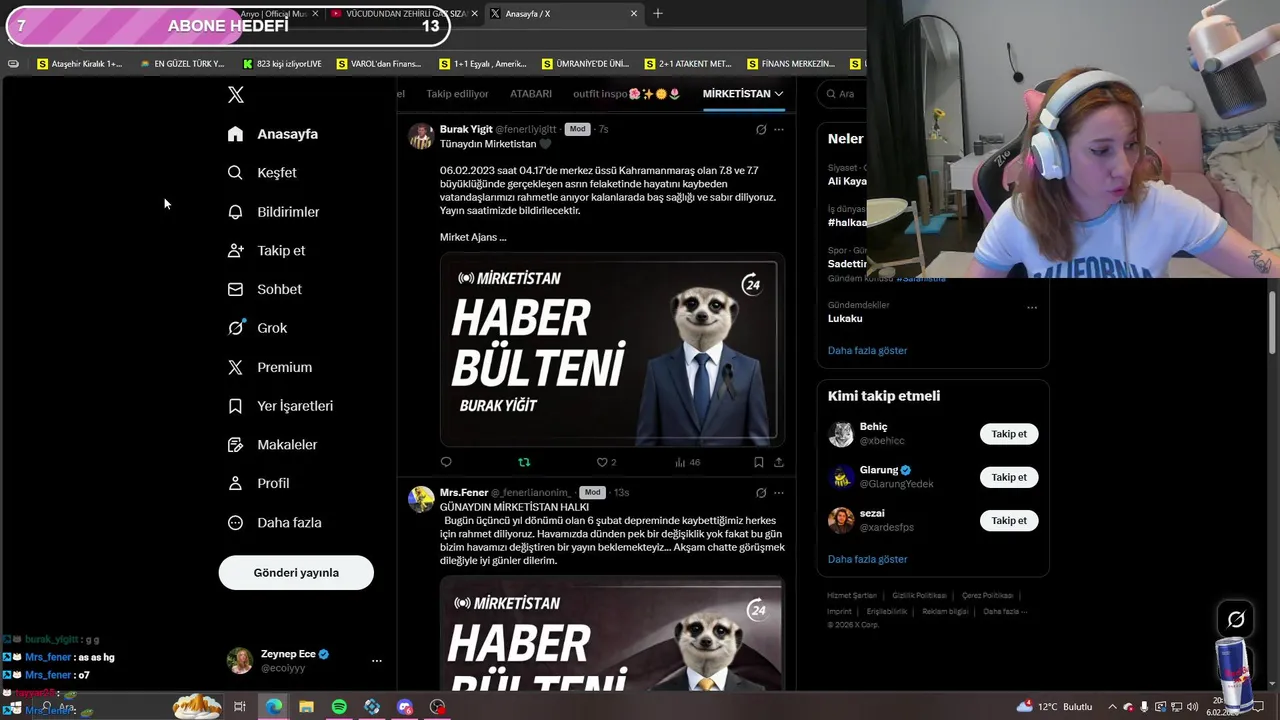Bookmark Burak Yigit's post
Screen dimensions: 1280x720
758,462
